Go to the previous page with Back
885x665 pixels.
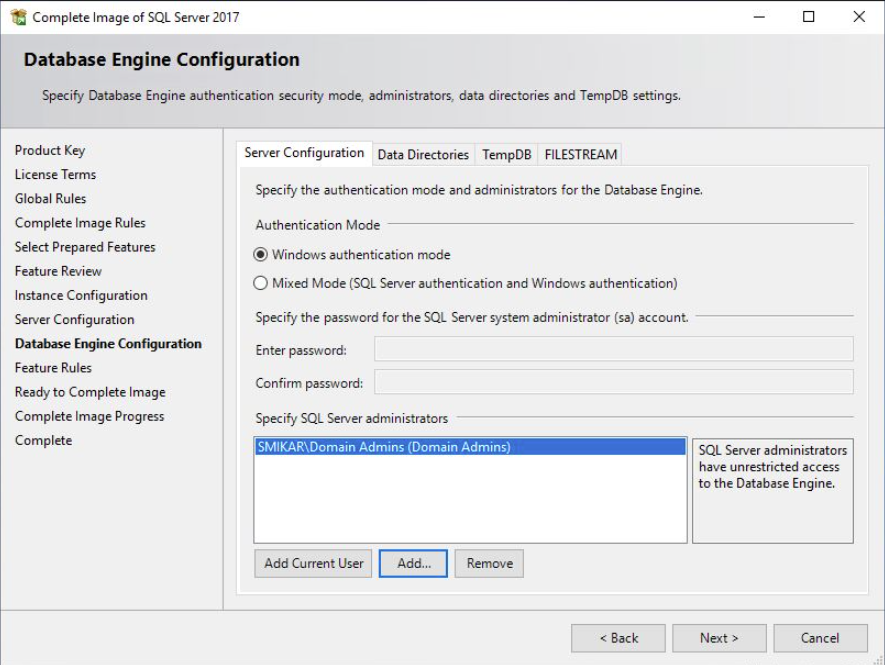click(x=618, y=638)
